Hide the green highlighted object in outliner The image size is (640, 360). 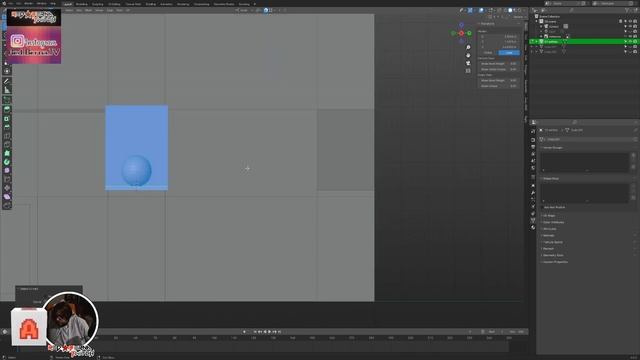pos(630,42)
